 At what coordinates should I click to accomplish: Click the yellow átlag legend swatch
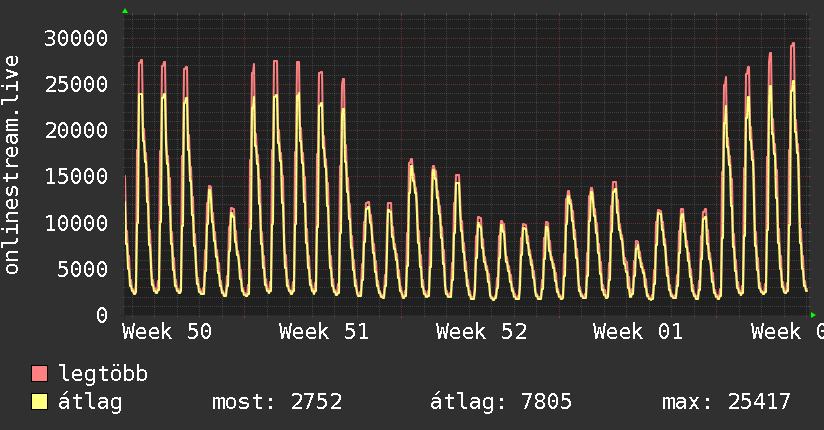pos(39,402)
